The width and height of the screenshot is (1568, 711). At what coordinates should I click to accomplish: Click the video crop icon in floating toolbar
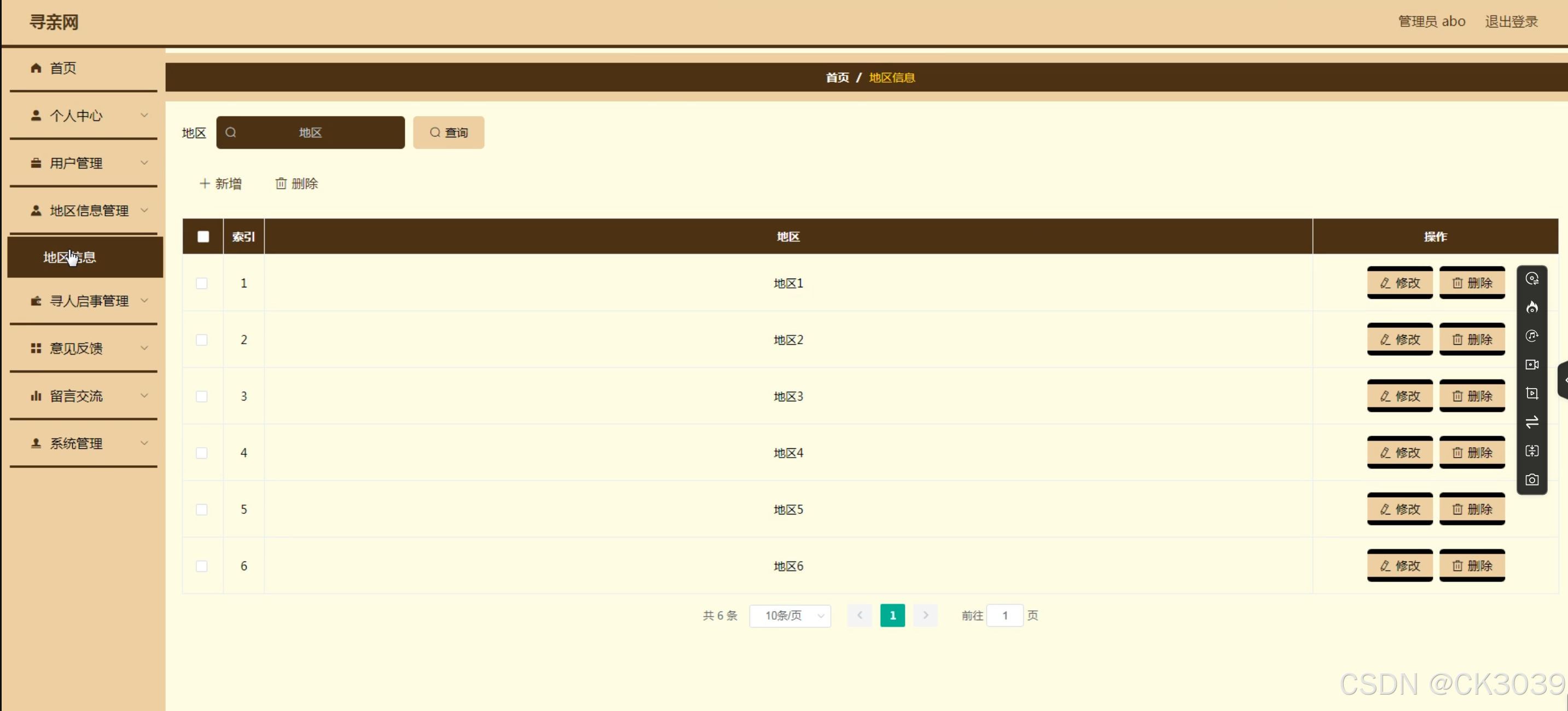click(x=1531, y=393)
